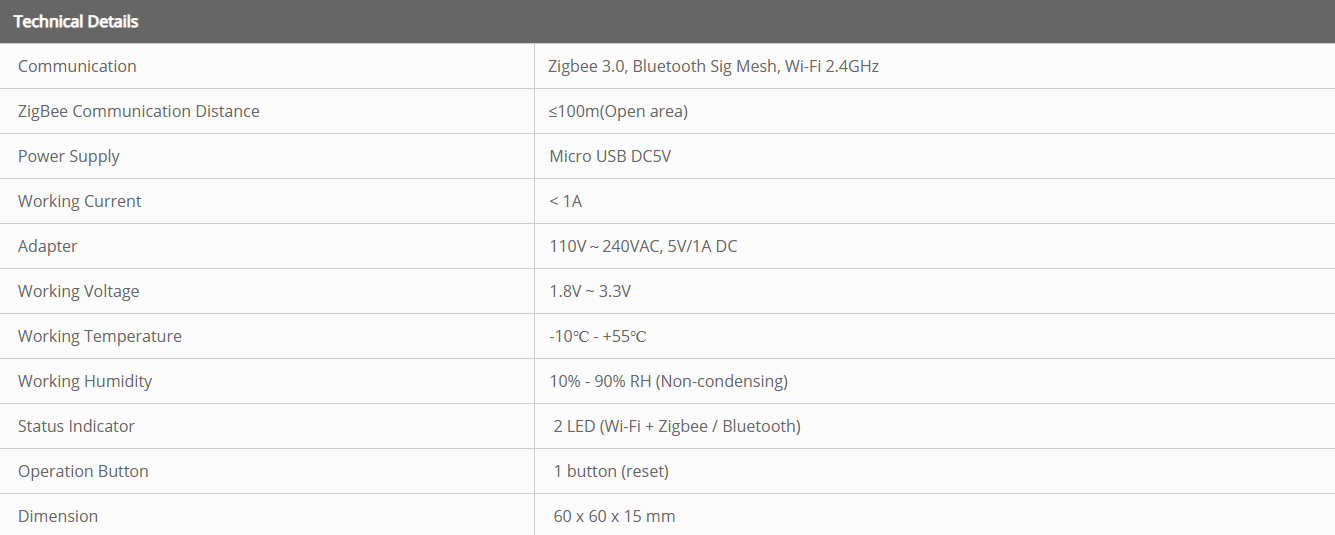Screen dimensions: 1335x535
Task: Select the -10℃ - +55℃ value
Action: point(598,336)
